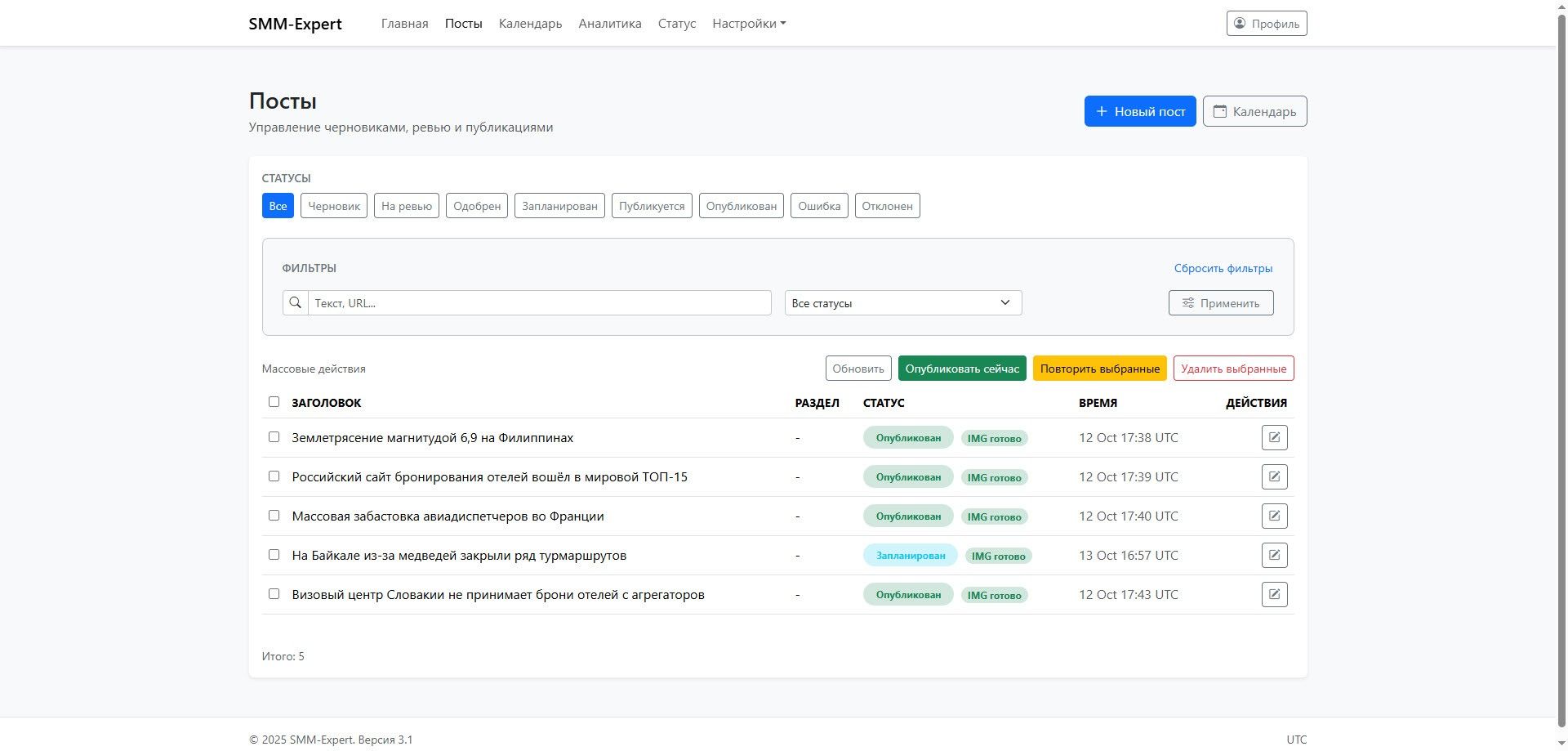Go to Главная in the top navigation
The image size is (1568, 751).
tap(405, 24)
